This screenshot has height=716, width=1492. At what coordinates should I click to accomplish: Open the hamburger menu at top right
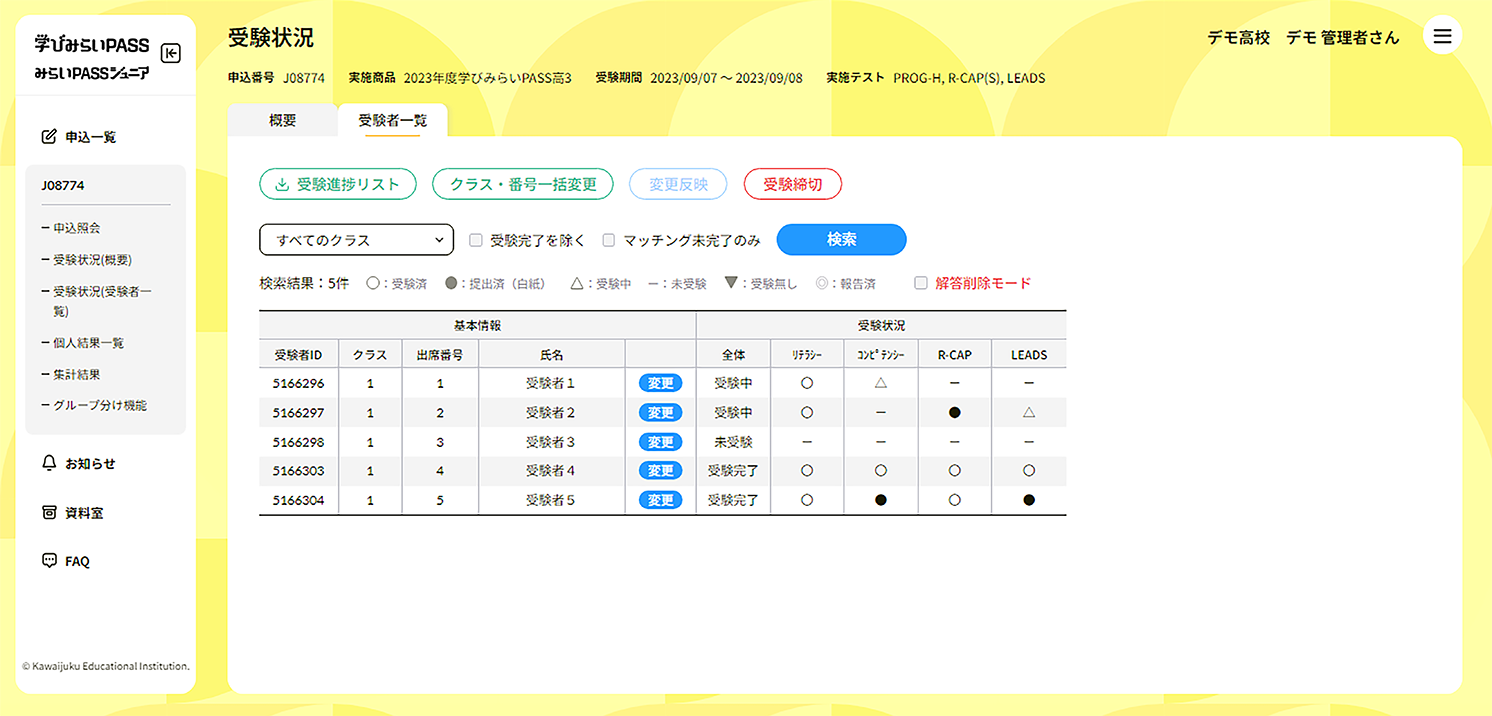(1442, 37)
